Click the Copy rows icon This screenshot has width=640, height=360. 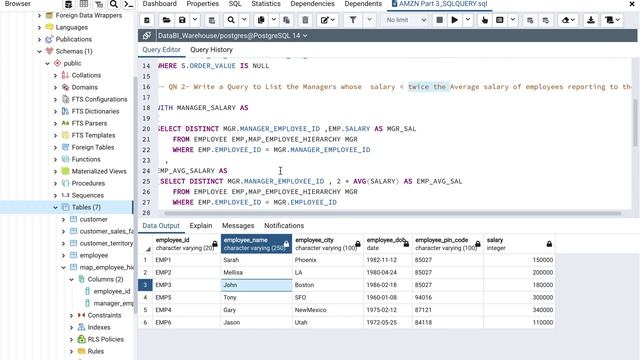[261, 20]
